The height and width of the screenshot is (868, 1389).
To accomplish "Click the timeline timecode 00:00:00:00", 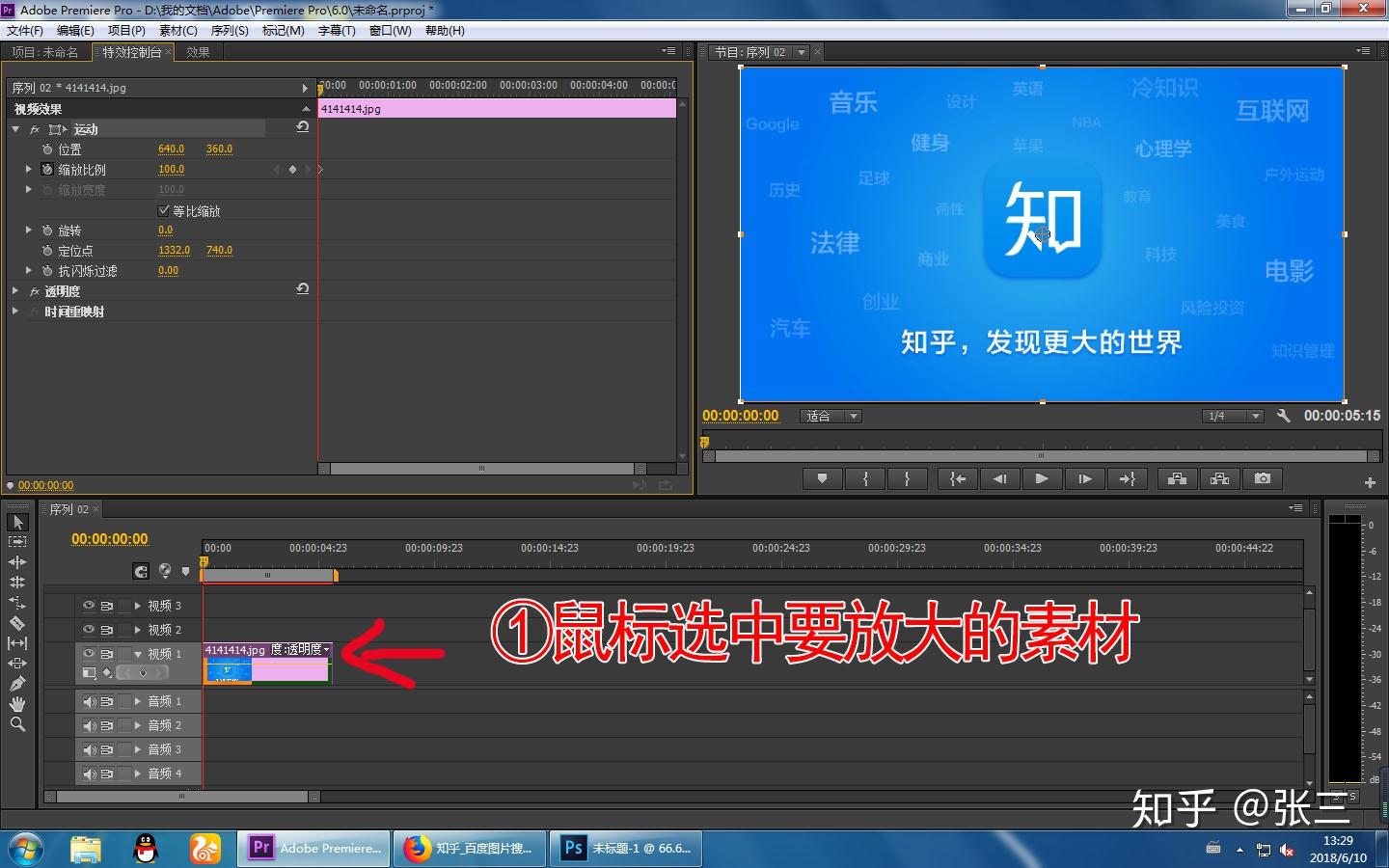I will [x=110, y=539].
